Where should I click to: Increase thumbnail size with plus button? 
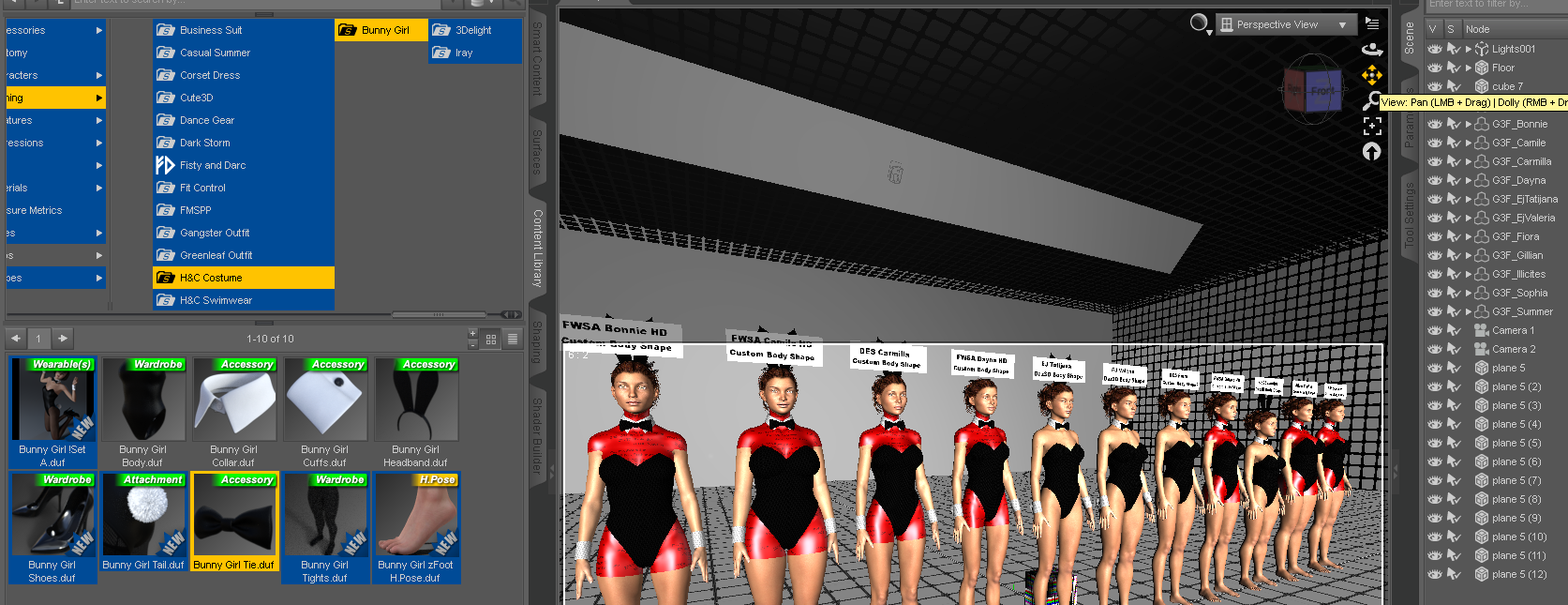tap(472, 333)
